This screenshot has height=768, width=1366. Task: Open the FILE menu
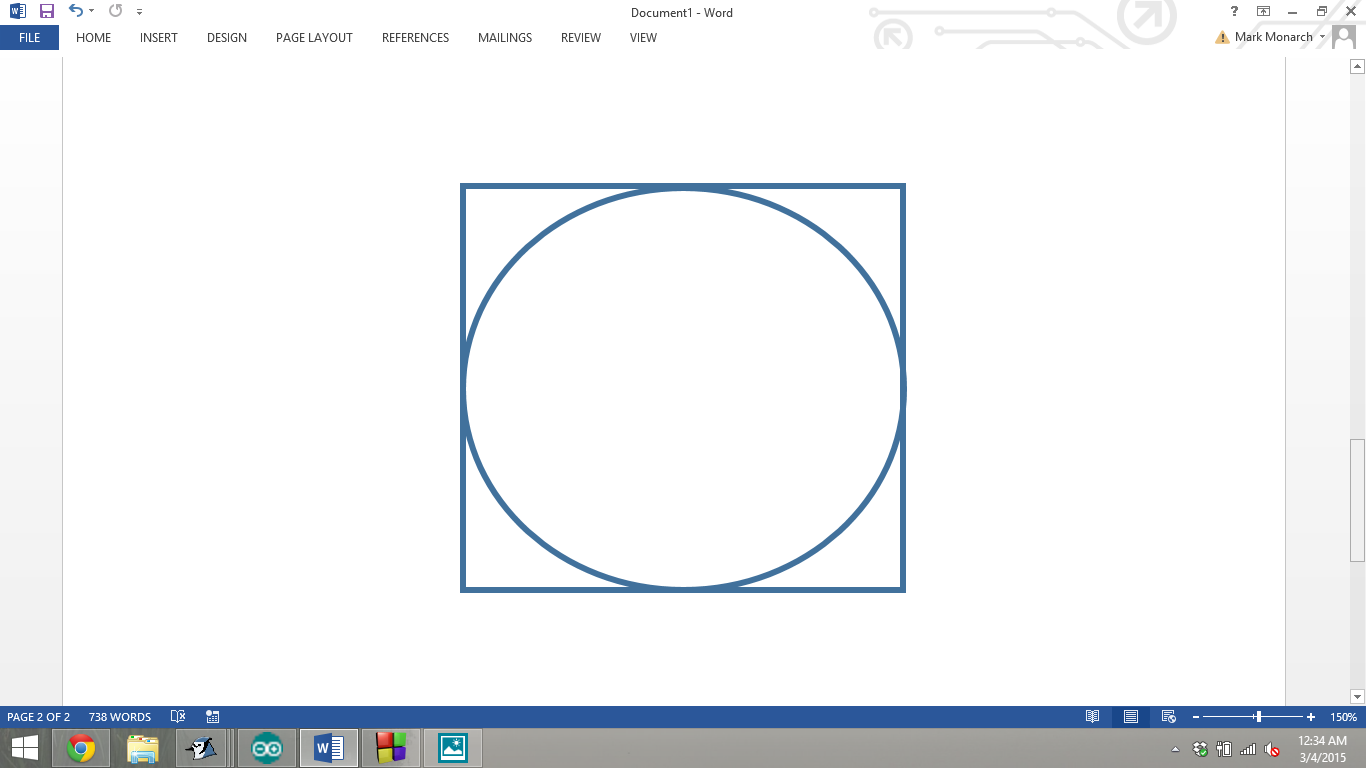(29, 37)
